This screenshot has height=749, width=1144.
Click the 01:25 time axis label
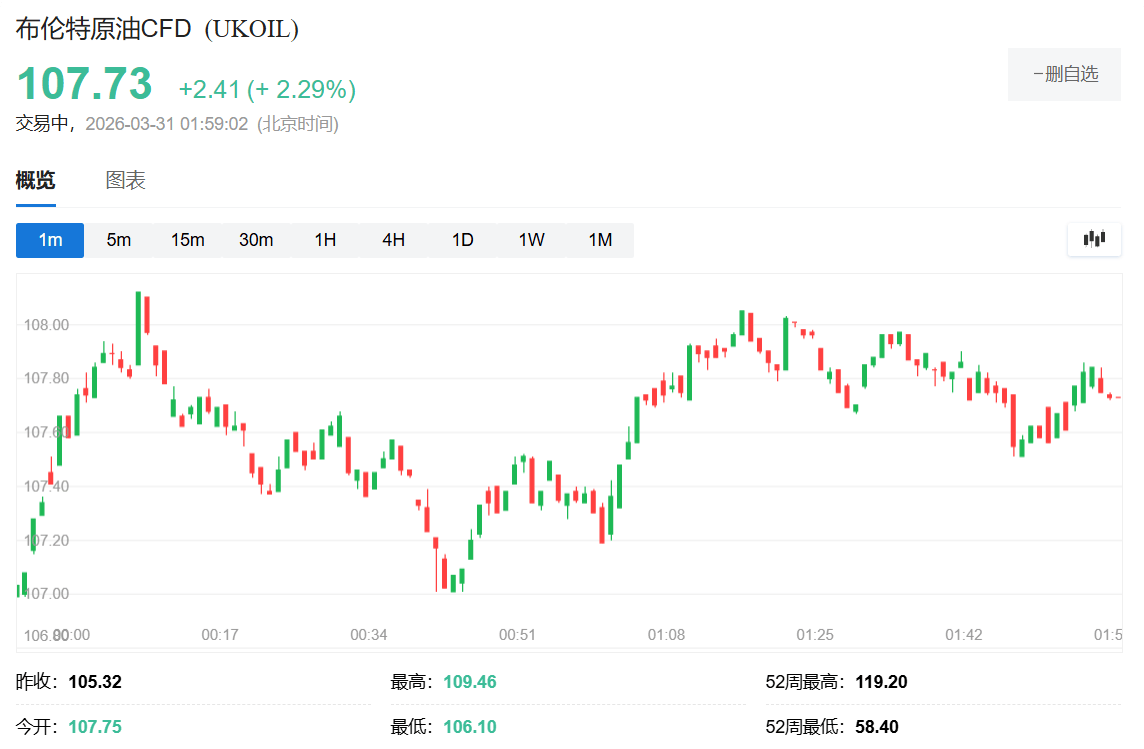(814, 635)
